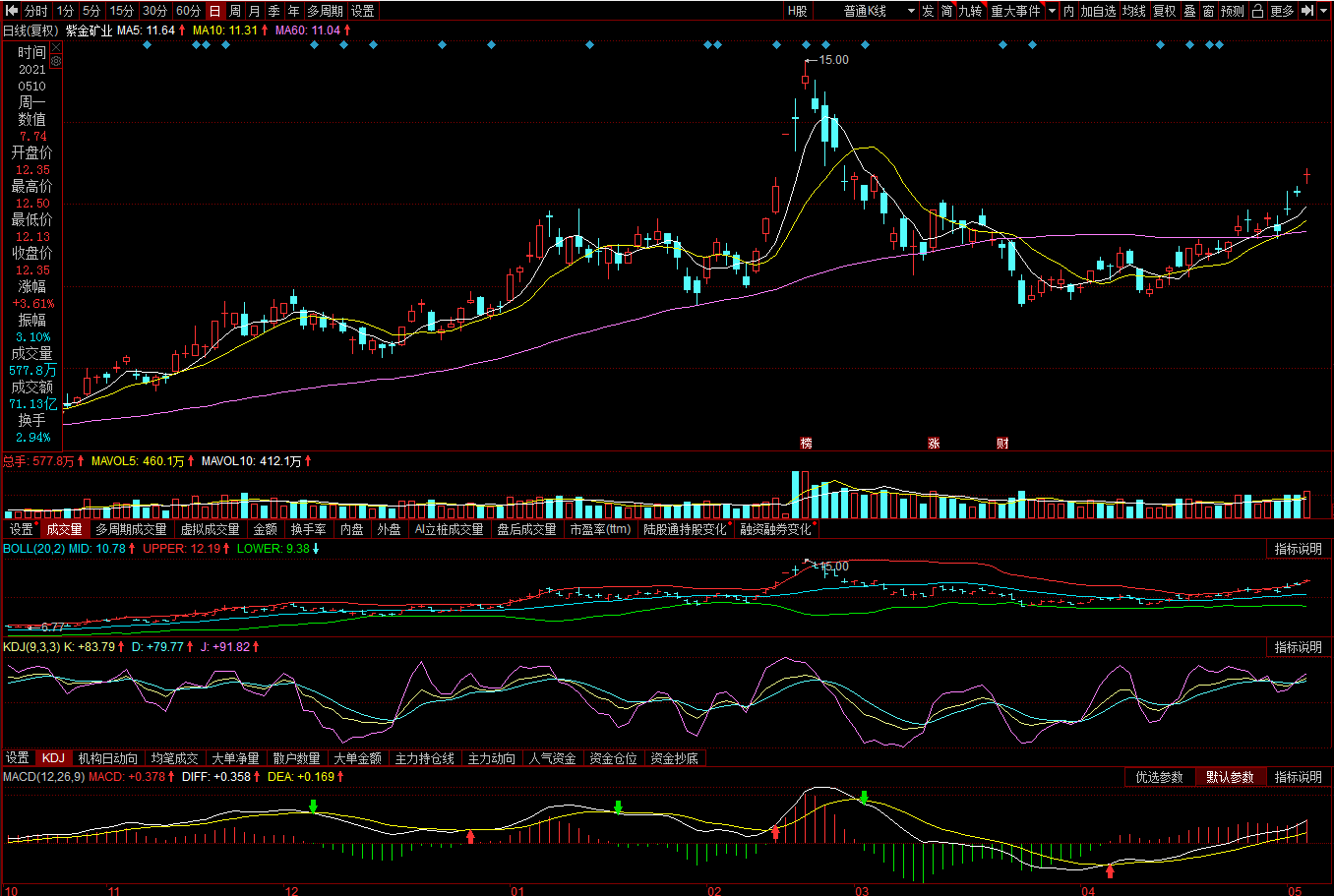Expand the dropdown arrow next to 重大事件
The width and height of the screenshot is (1334, 896).
click(x=1052, y=11)
